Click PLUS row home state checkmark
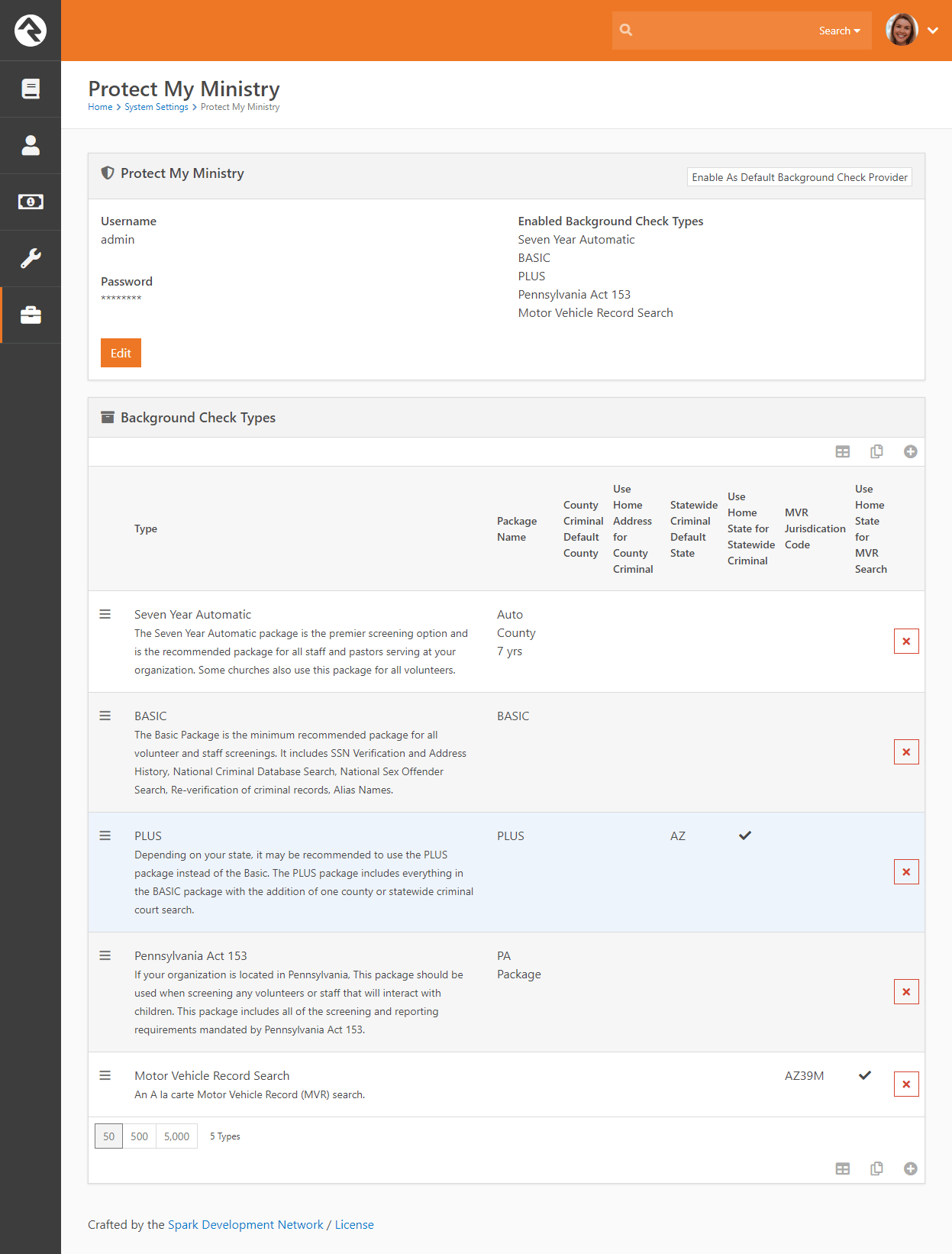952x1254 pixels. coord(745,835)
